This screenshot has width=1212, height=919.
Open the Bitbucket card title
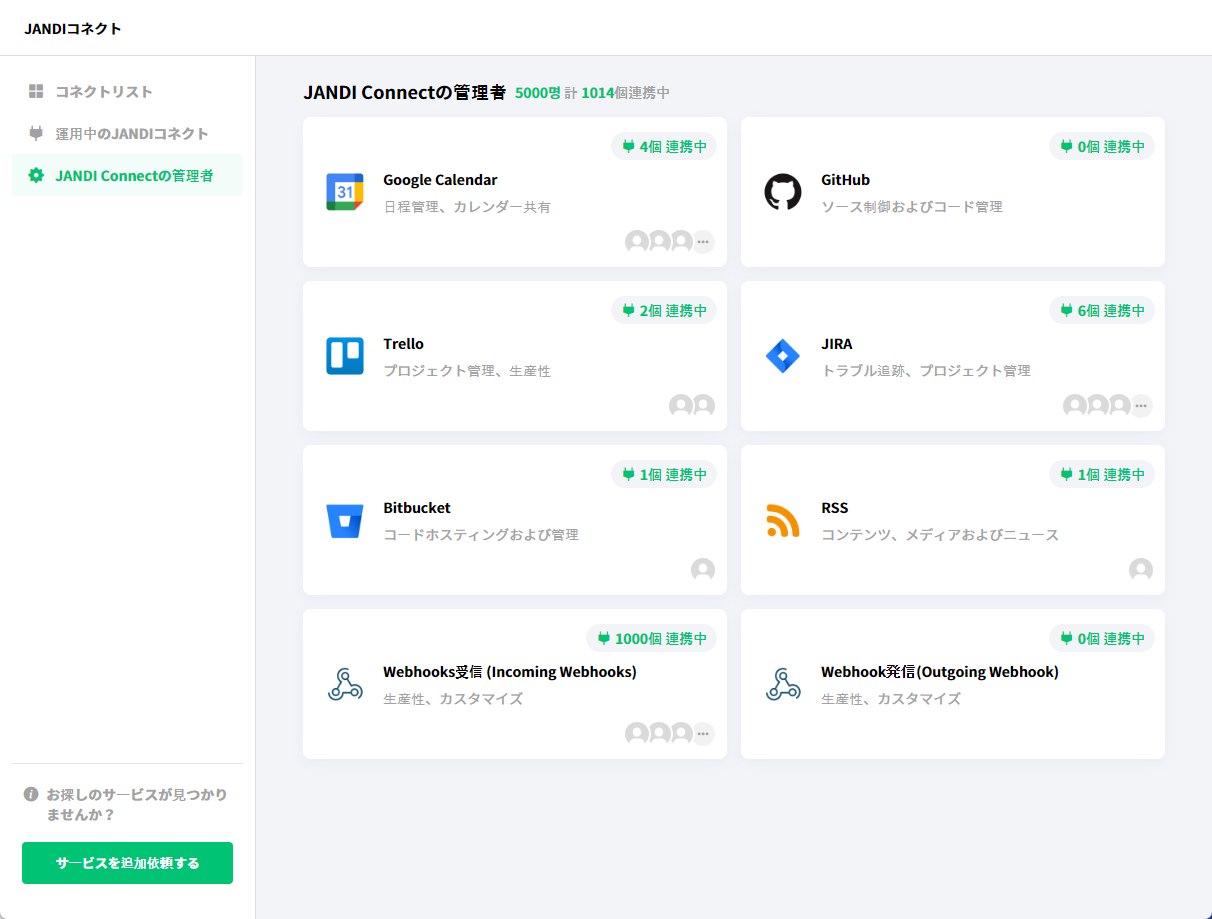click(417, 508)
